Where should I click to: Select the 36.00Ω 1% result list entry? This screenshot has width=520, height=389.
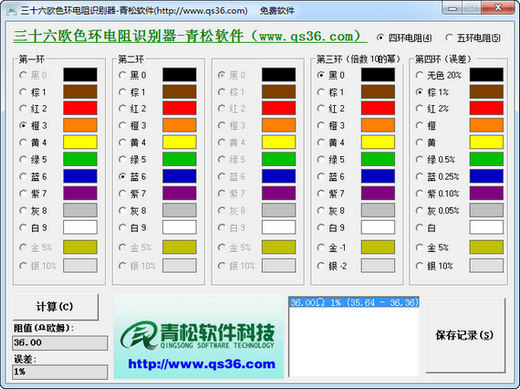[x=354, y=303]
